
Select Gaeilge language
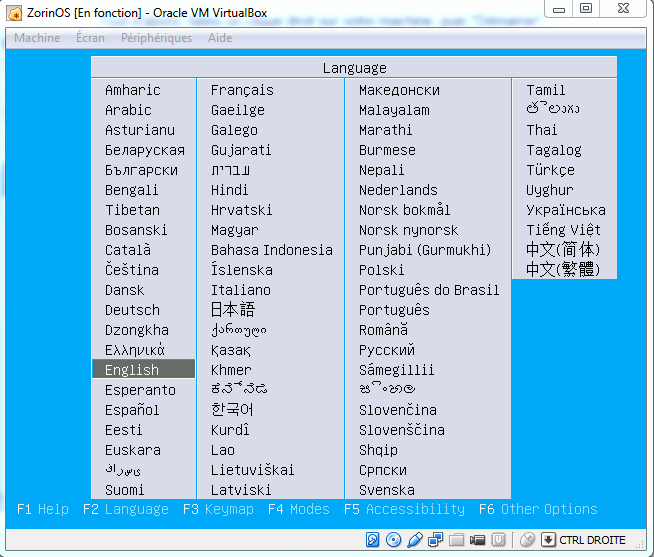pos(237,110)
